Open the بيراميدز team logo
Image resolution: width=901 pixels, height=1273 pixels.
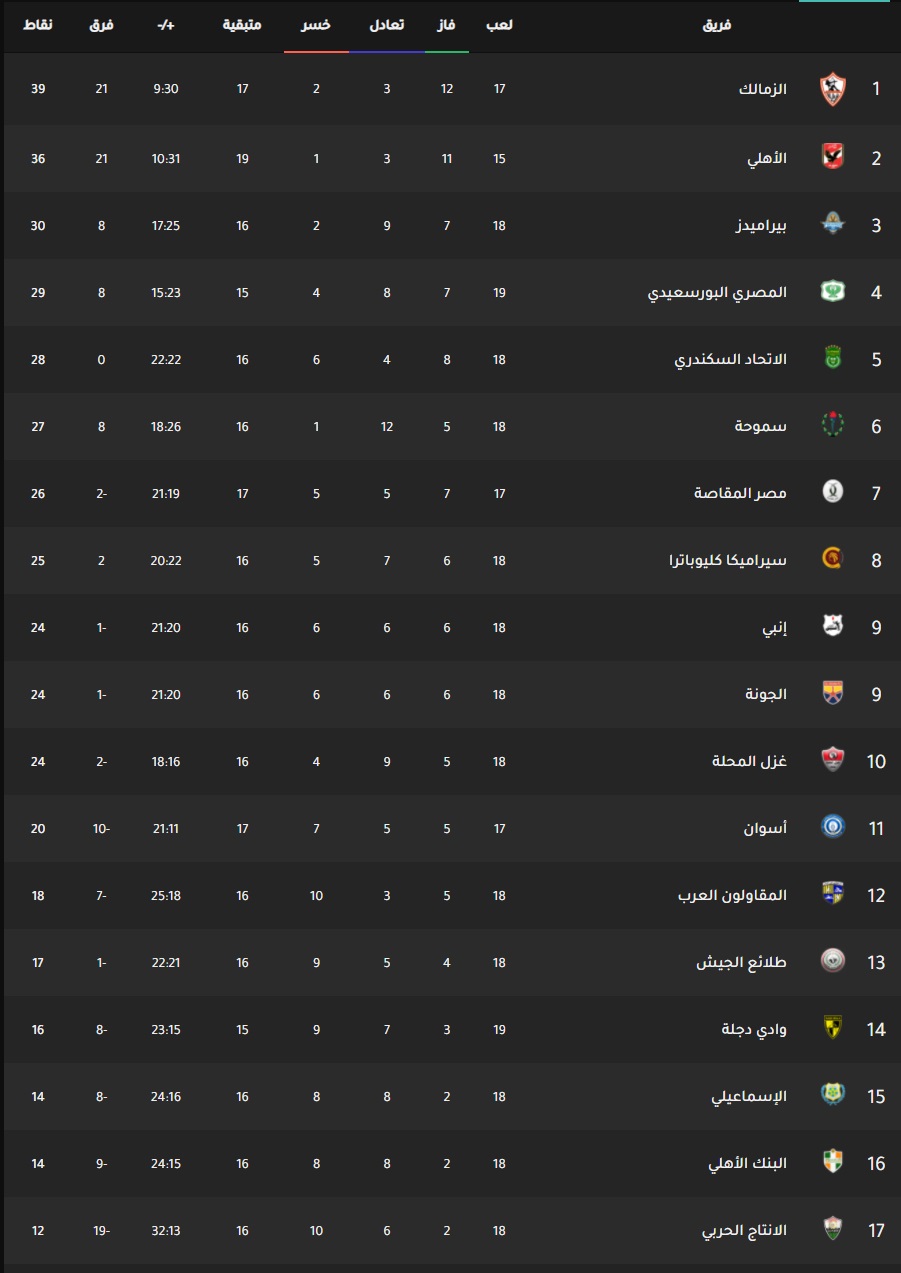(832, 224)
